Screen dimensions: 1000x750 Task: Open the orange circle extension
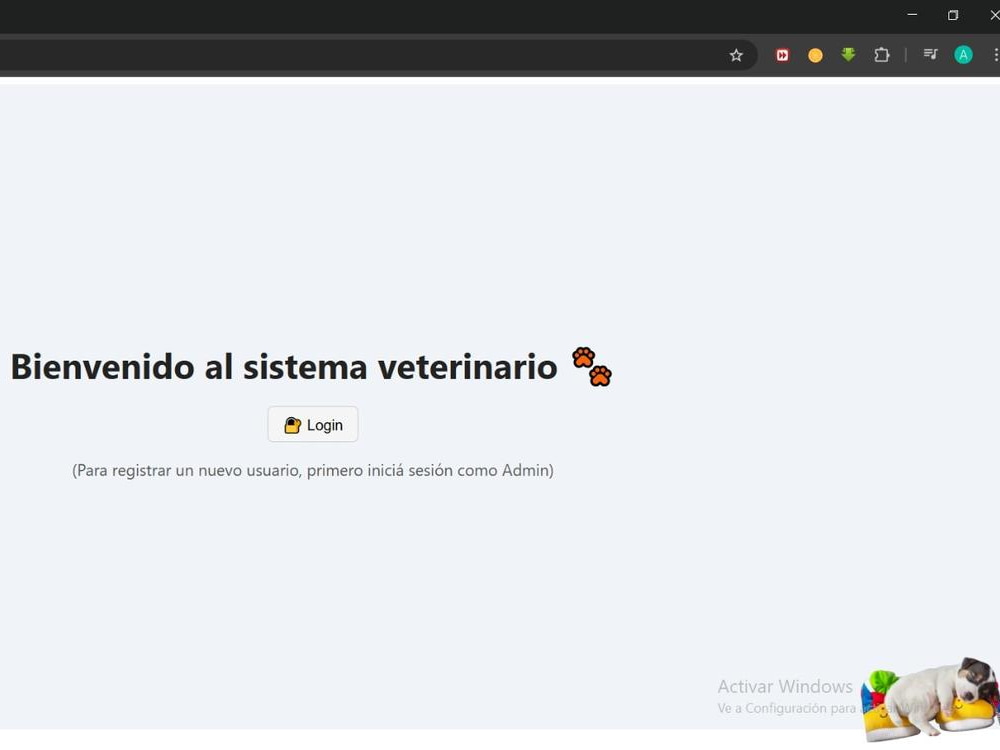tap(815, 55)
